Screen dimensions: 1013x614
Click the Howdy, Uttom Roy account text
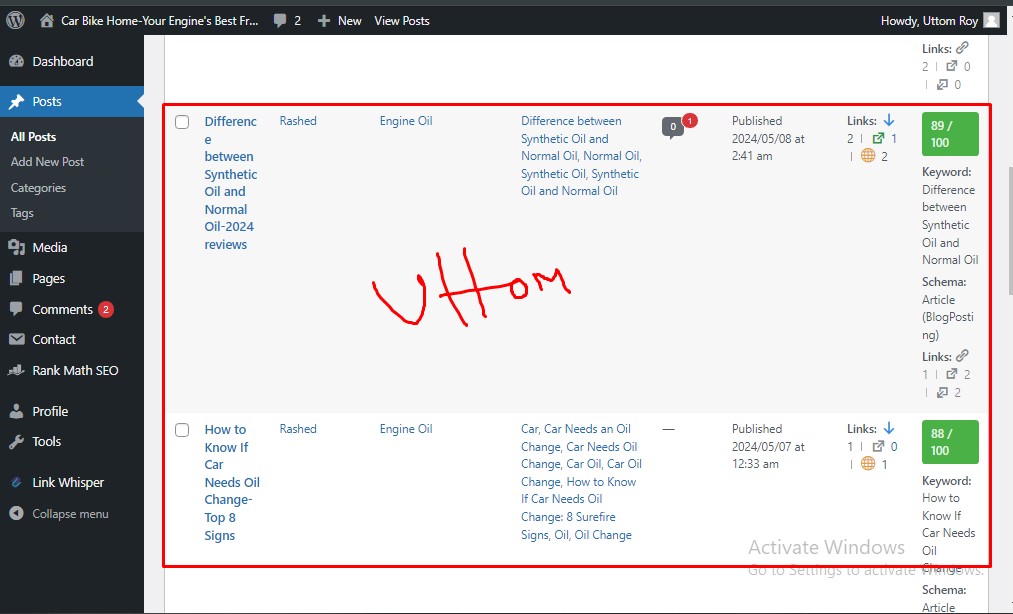pyautogui.click(x=929, y=21)
